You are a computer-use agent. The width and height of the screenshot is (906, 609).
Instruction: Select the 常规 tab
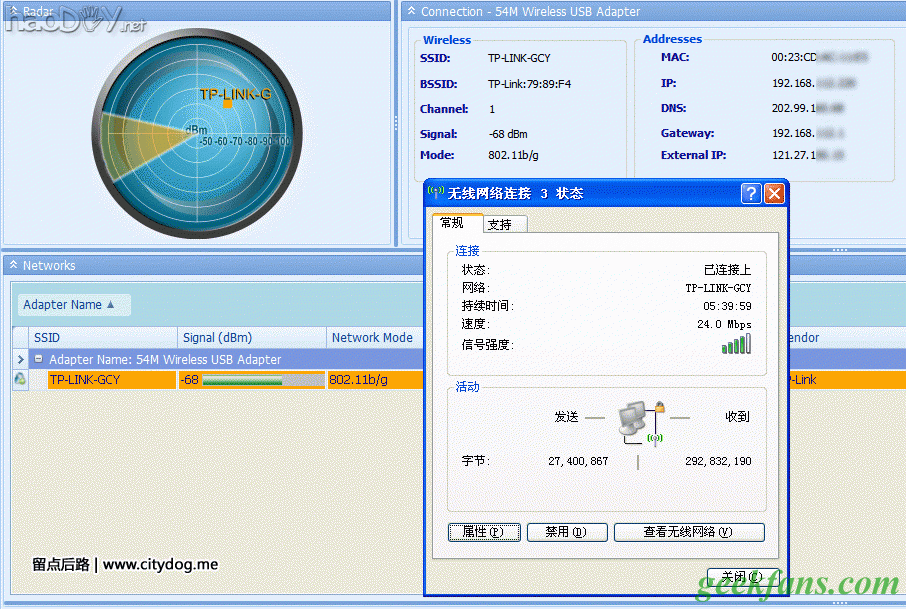(x=453, y=223)
